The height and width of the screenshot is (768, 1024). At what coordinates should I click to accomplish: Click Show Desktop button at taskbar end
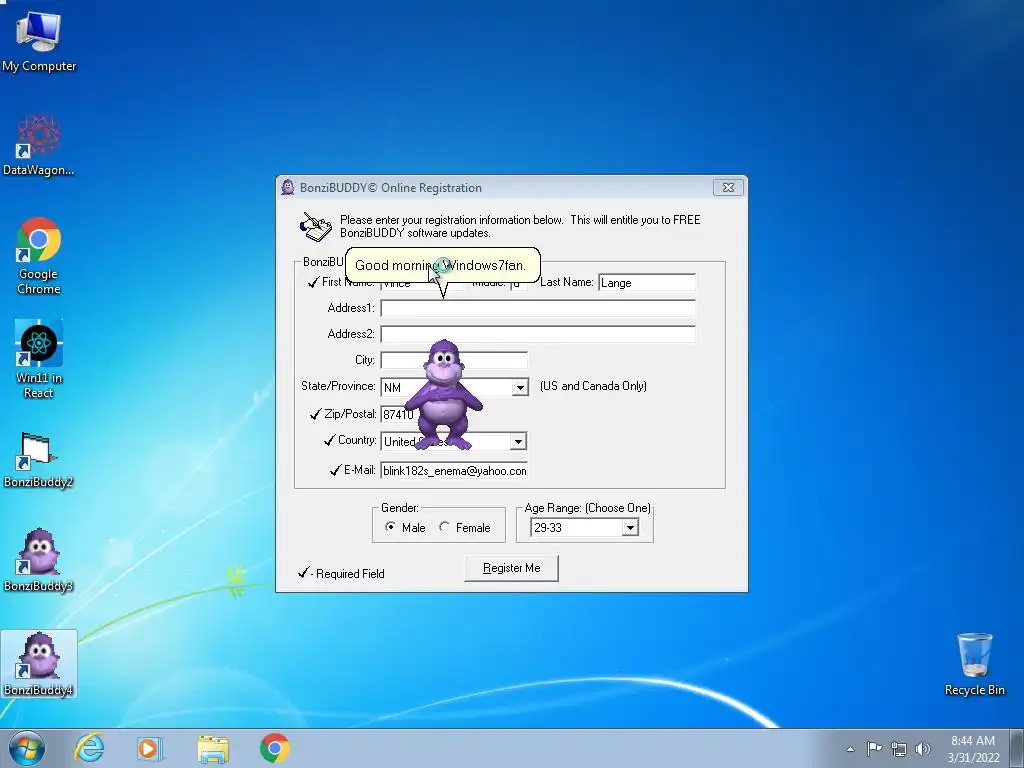coord(1016,748)
